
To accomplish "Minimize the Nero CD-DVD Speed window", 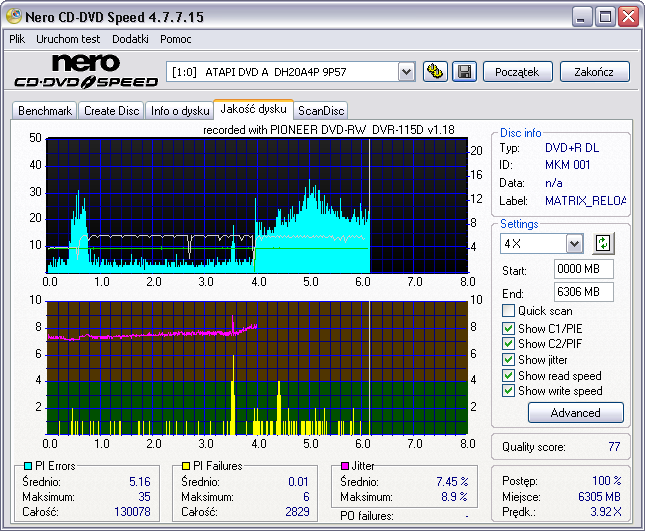I will 582,17.
